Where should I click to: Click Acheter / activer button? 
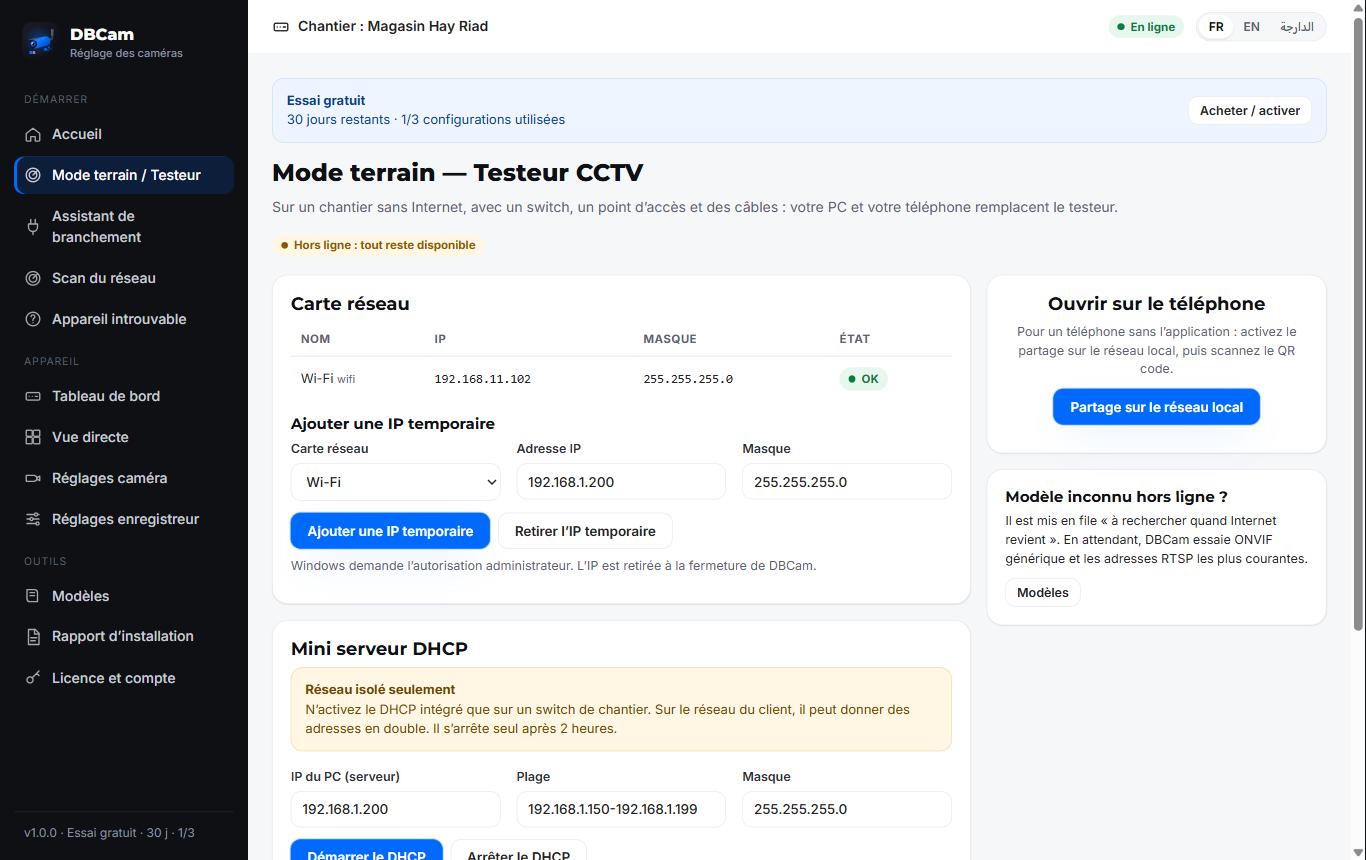(1250, 111)
